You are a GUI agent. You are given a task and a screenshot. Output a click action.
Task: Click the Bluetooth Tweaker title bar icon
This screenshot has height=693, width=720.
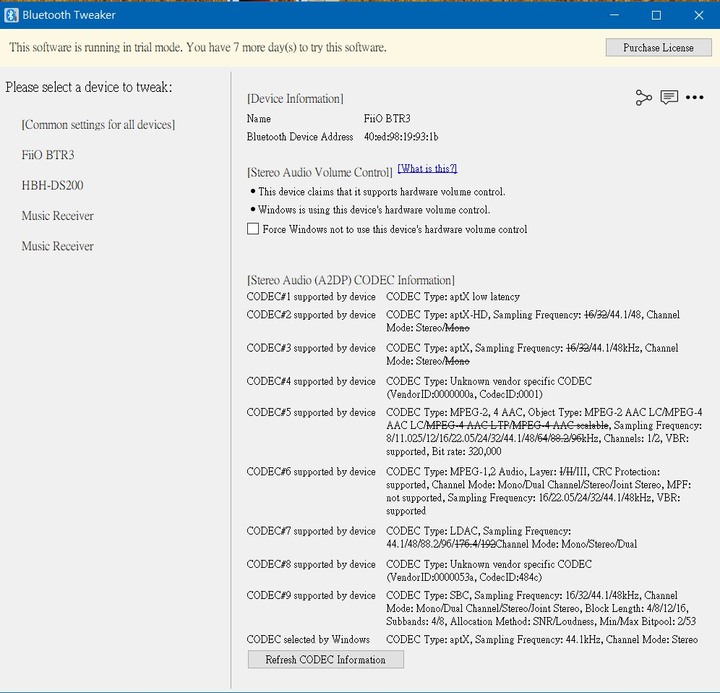(11, 15)
